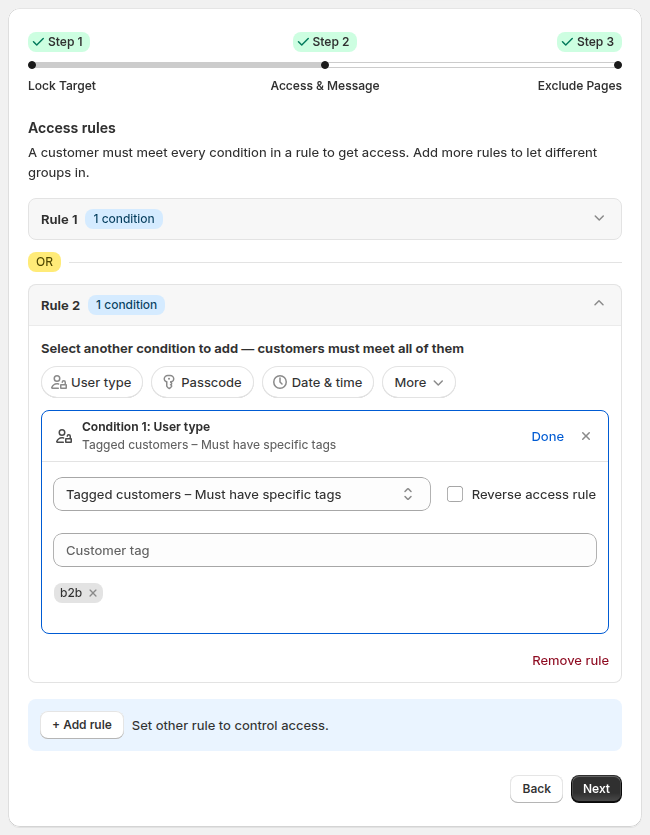
Task: Click the Lock Target step marker dot
Action: (x=32, y=65)
